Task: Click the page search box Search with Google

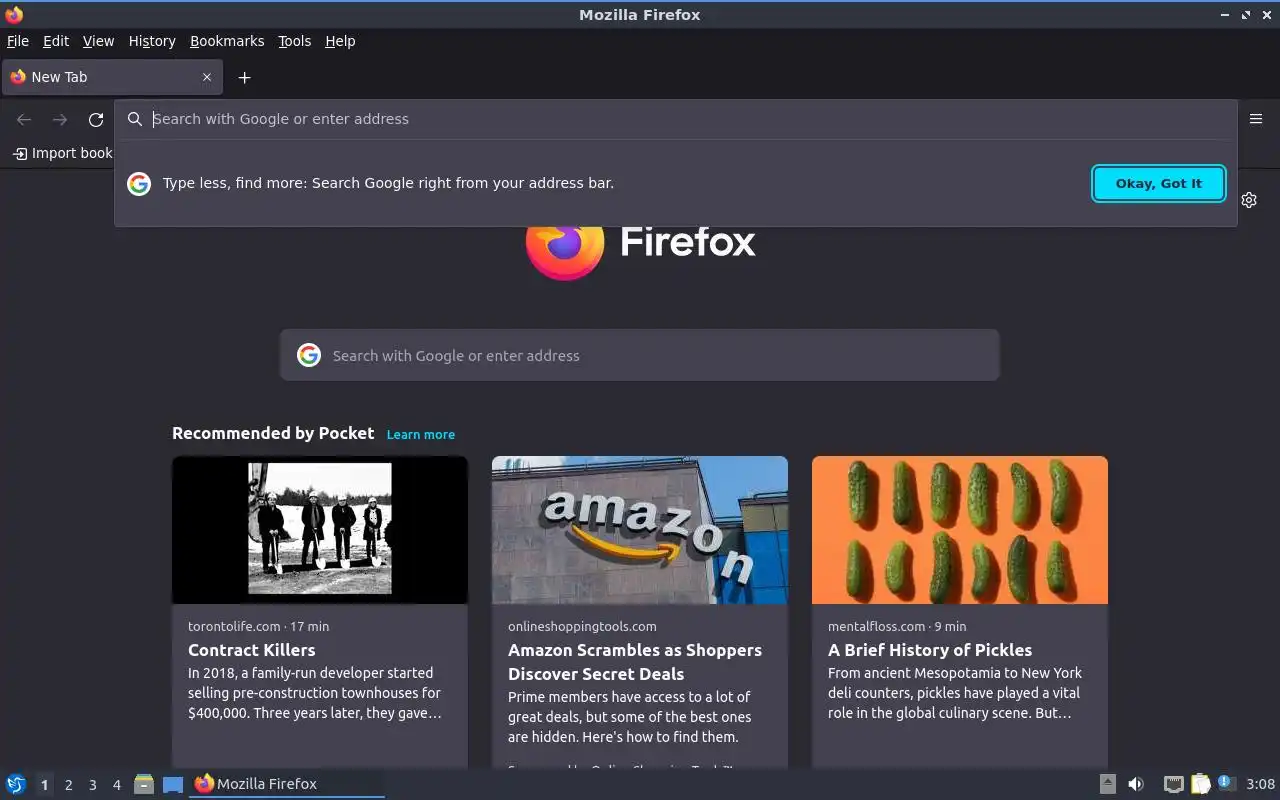Action: click(x=640, y=355)
